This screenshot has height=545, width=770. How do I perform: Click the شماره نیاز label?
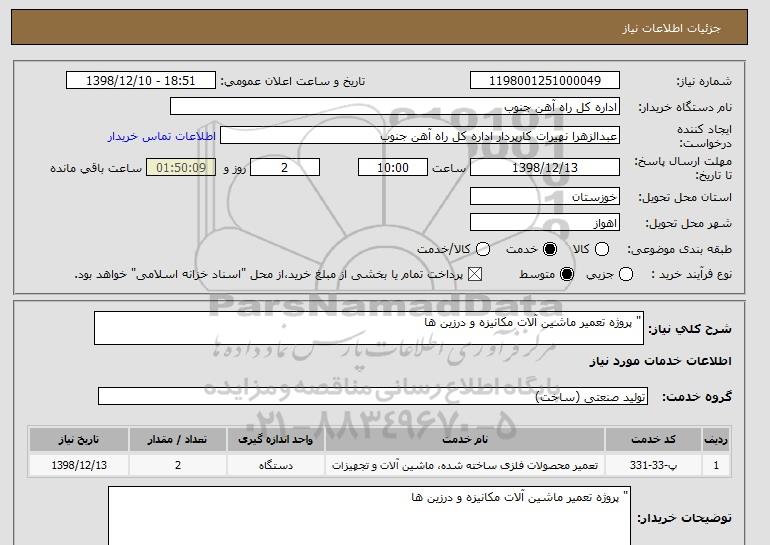[704, 81]
